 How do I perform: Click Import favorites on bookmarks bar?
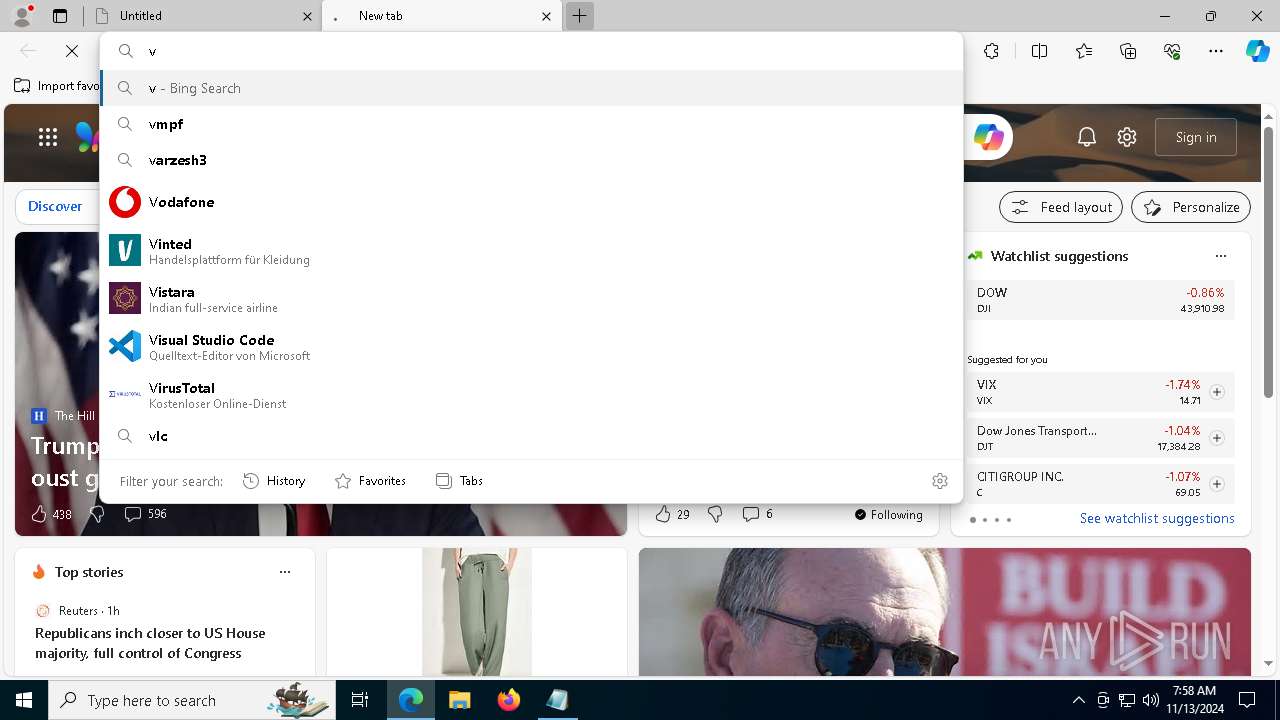point(57,86)
